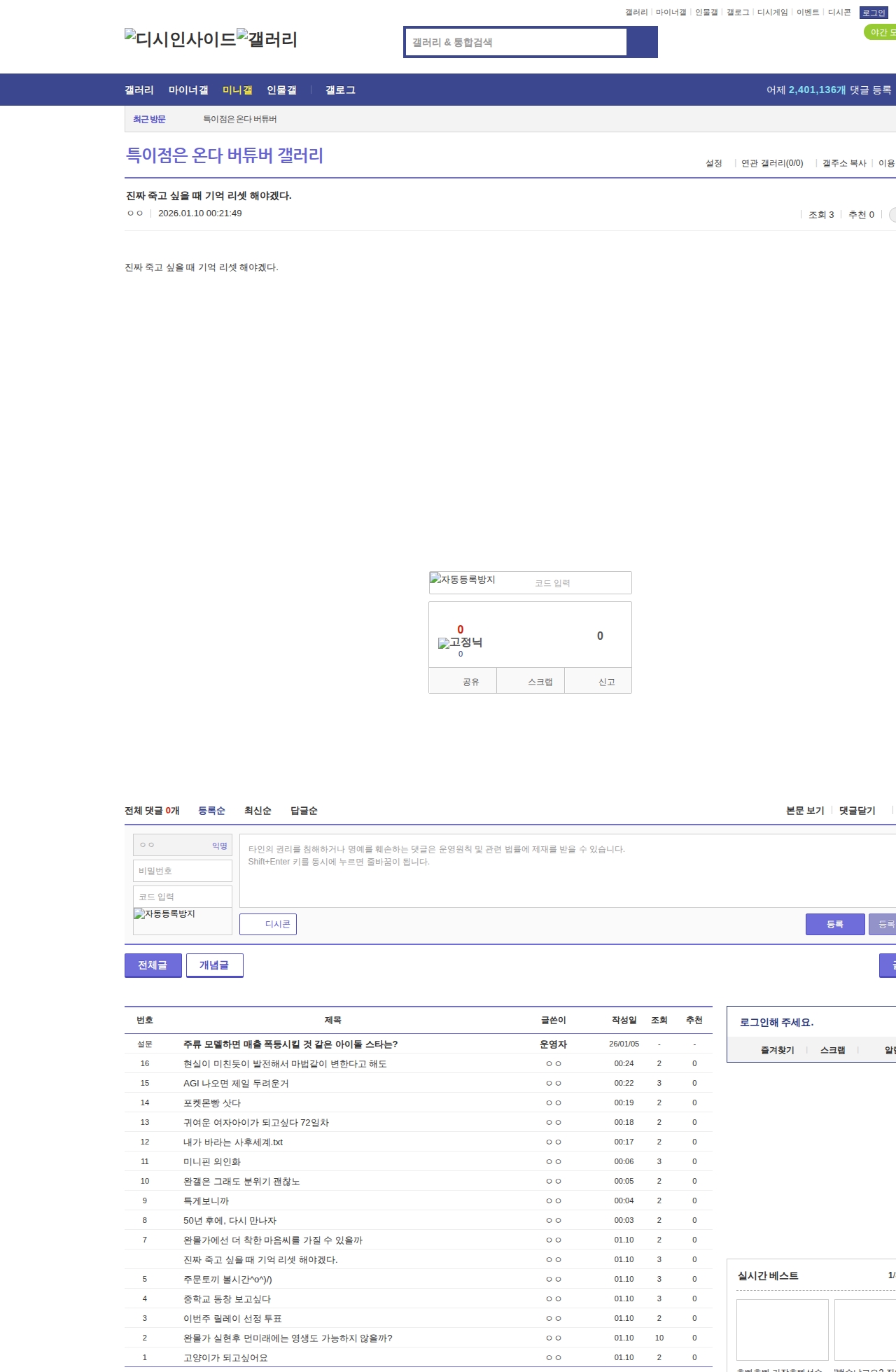Click the 디시인사이드 logo

(x=180, y=39)
